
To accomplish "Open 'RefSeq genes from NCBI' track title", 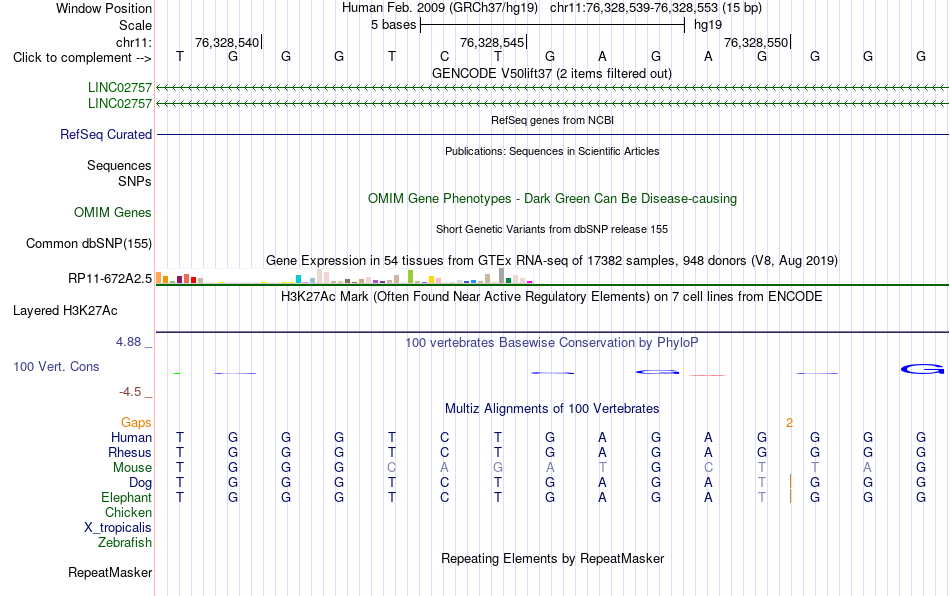I will (x=553, y=121).
